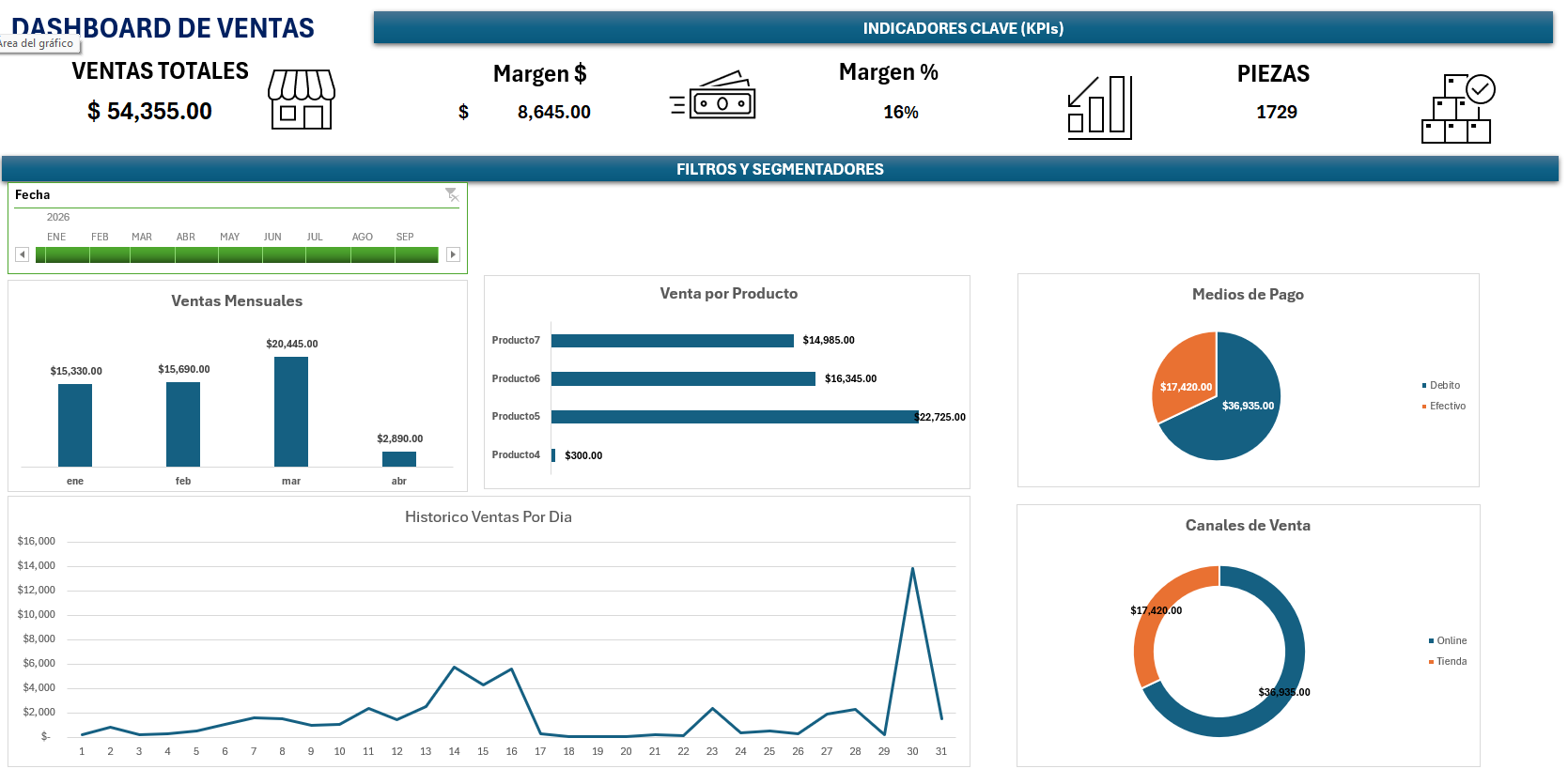Click the day-30 peak on the line chart

click(x=912, y=568)
